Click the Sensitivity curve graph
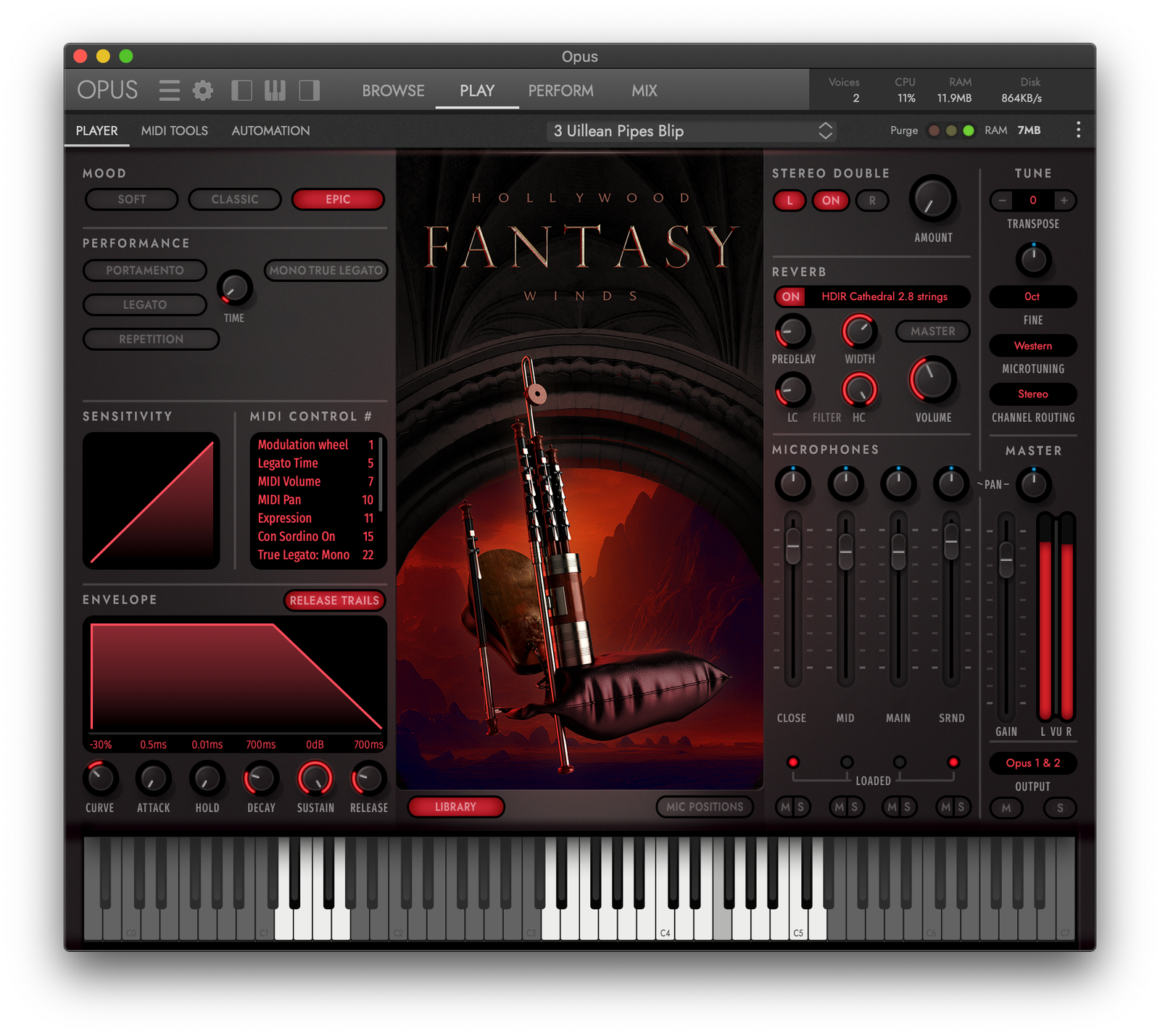Screen dimensions: 1160x1036 click(152, 501)
